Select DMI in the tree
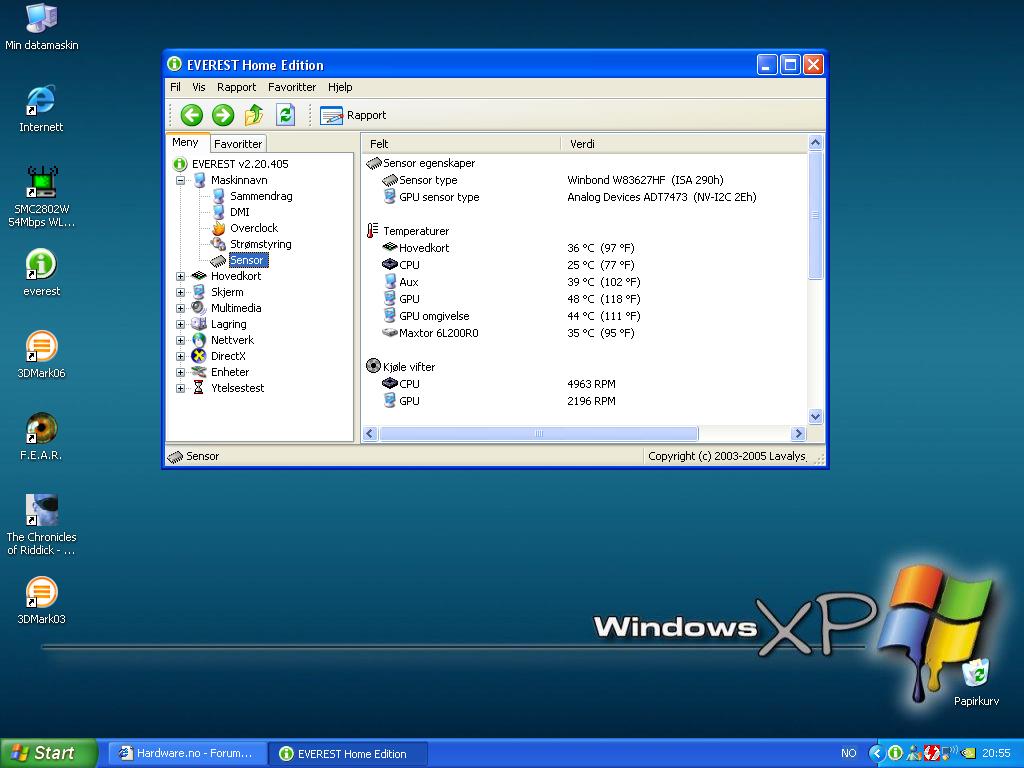Image resolution: width=1024 pixels, height=768 pixels. 240,212
